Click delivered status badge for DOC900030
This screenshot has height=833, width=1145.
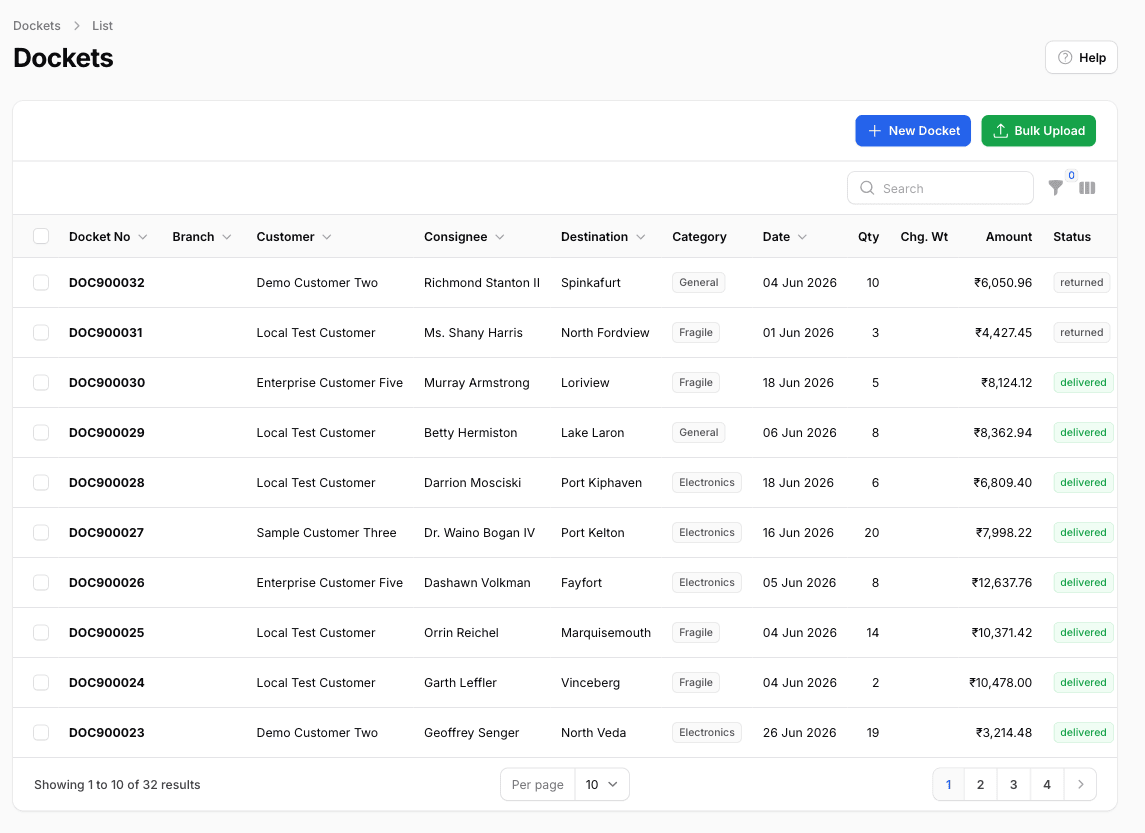[x=1083, y=383]
